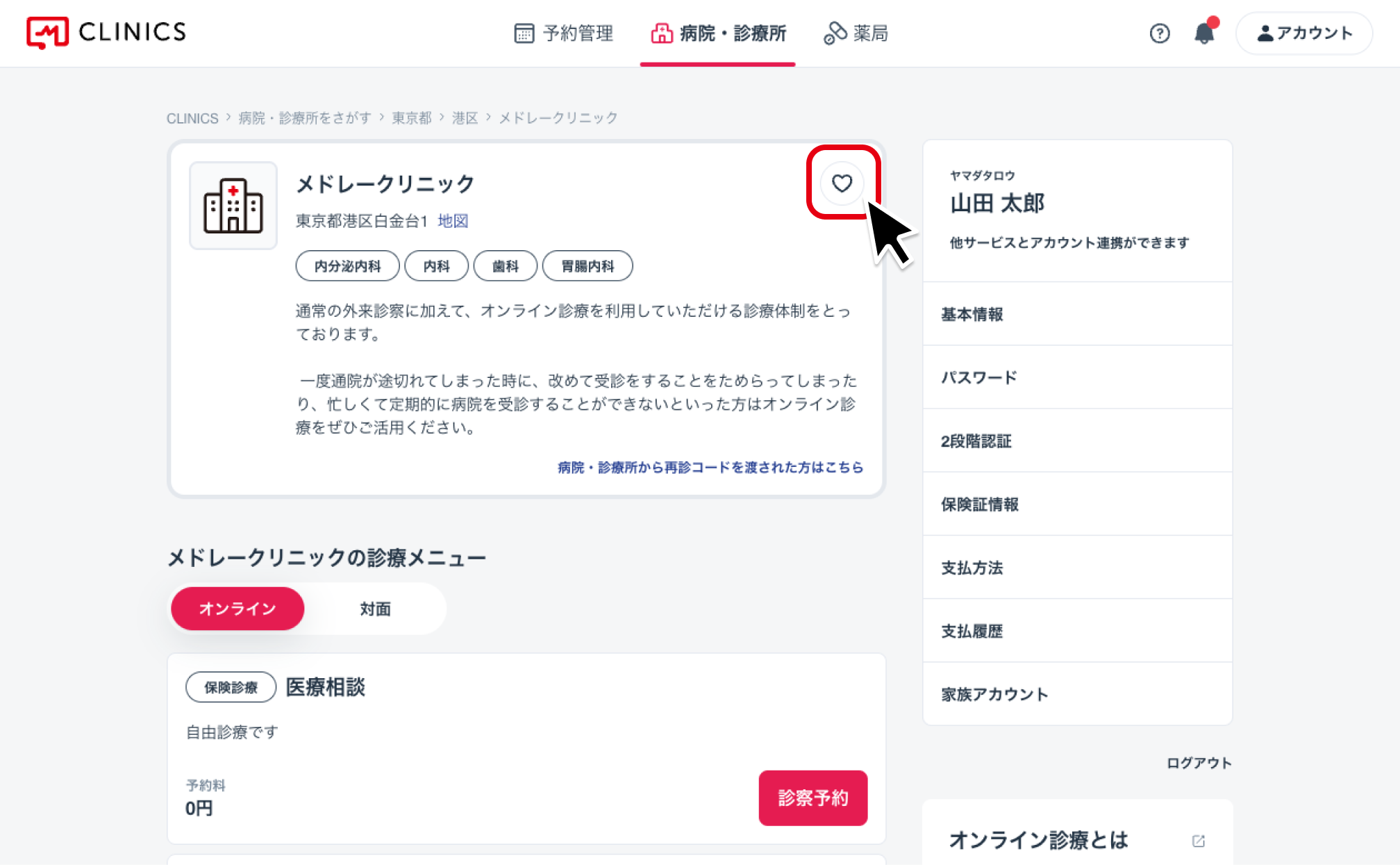
Task: Click the CLINICS logo
Action: 106,32
